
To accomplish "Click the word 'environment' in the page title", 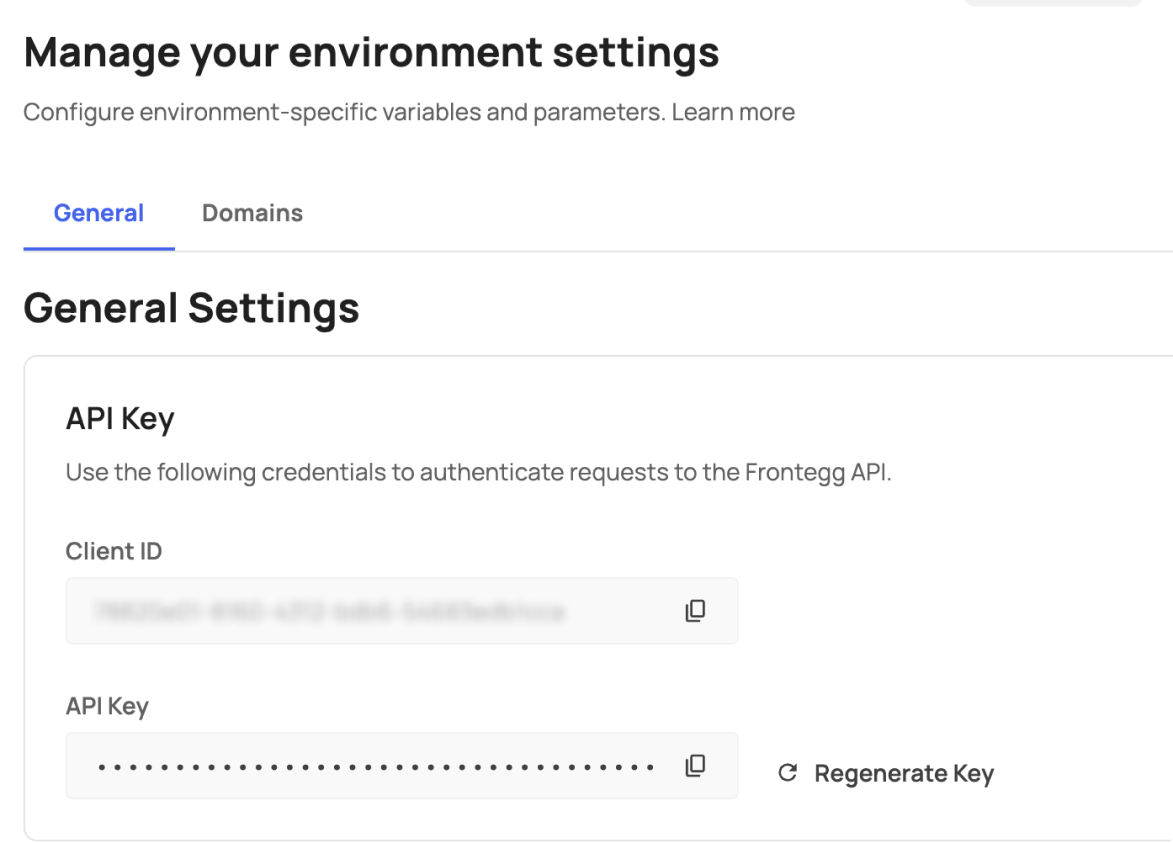I will [x=417, y=52].
